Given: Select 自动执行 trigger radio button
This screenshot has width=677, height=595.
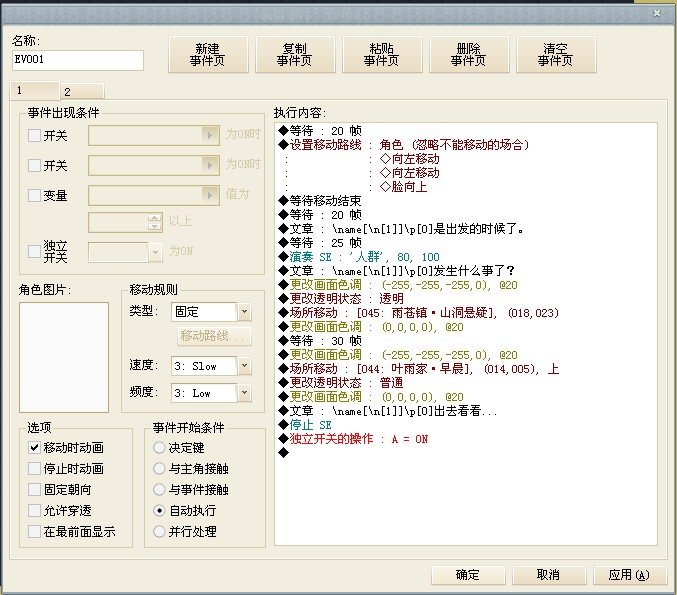Looking at the screenshot, I should 159,510.
